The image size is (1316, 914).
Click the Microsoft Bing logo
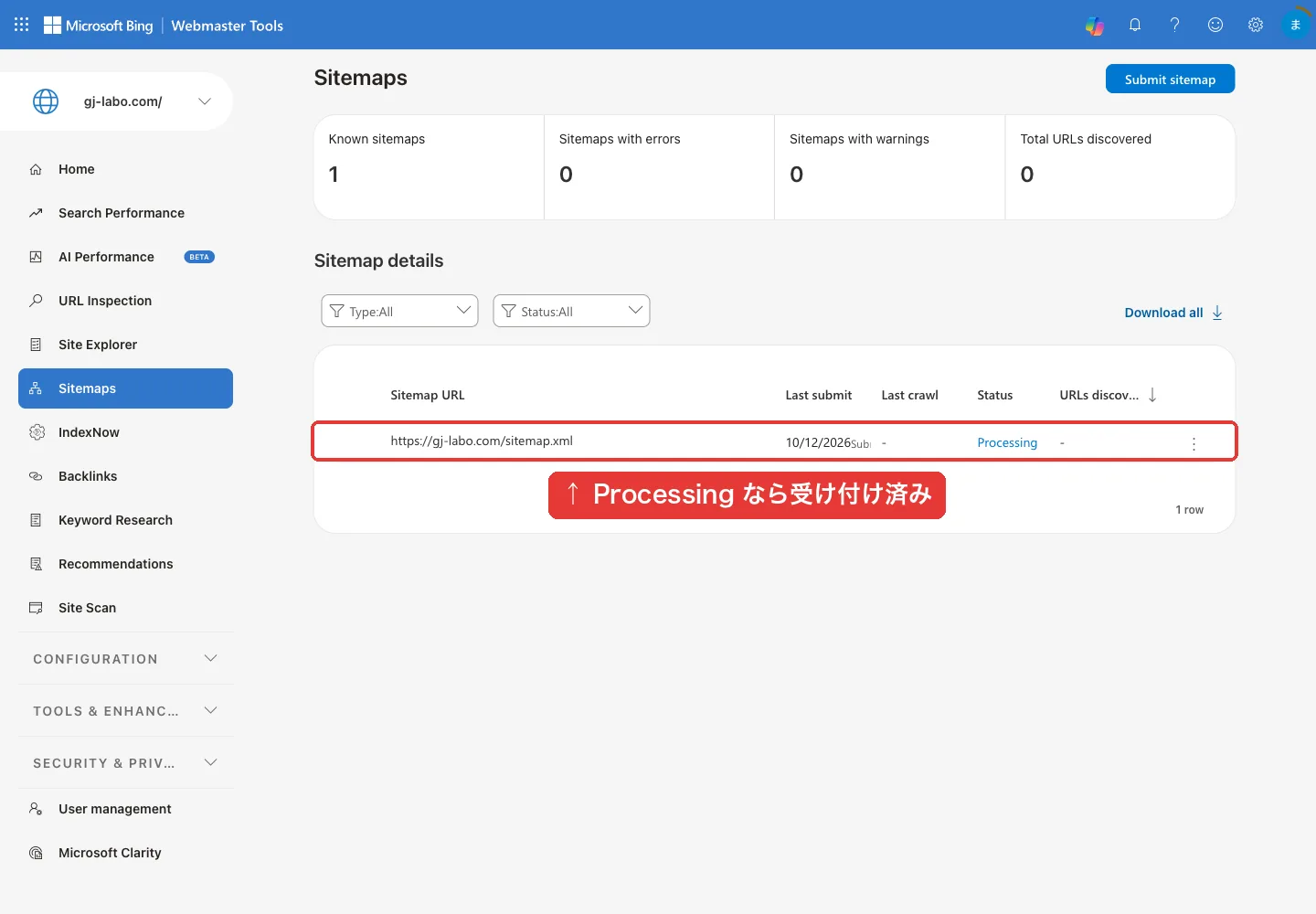99,26
